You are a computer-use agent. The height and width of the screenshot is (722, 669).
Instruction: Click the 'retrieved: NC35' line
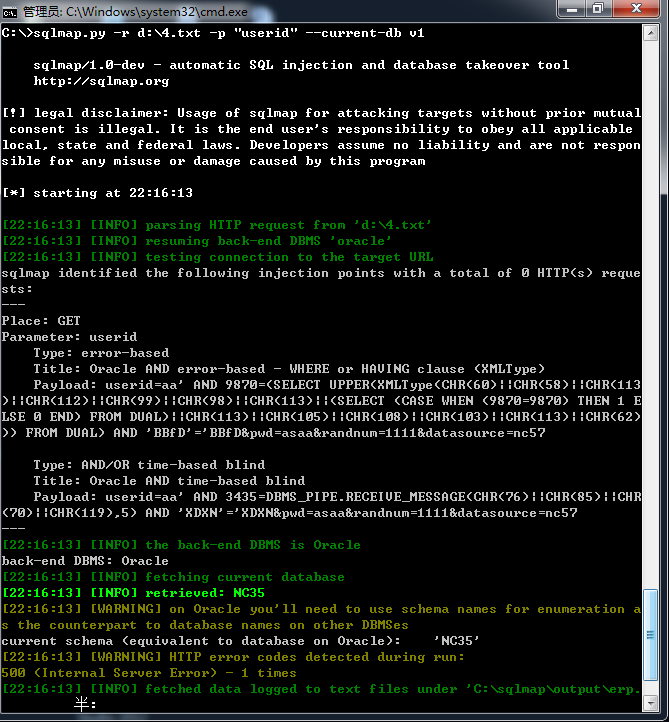pos(134,593)
